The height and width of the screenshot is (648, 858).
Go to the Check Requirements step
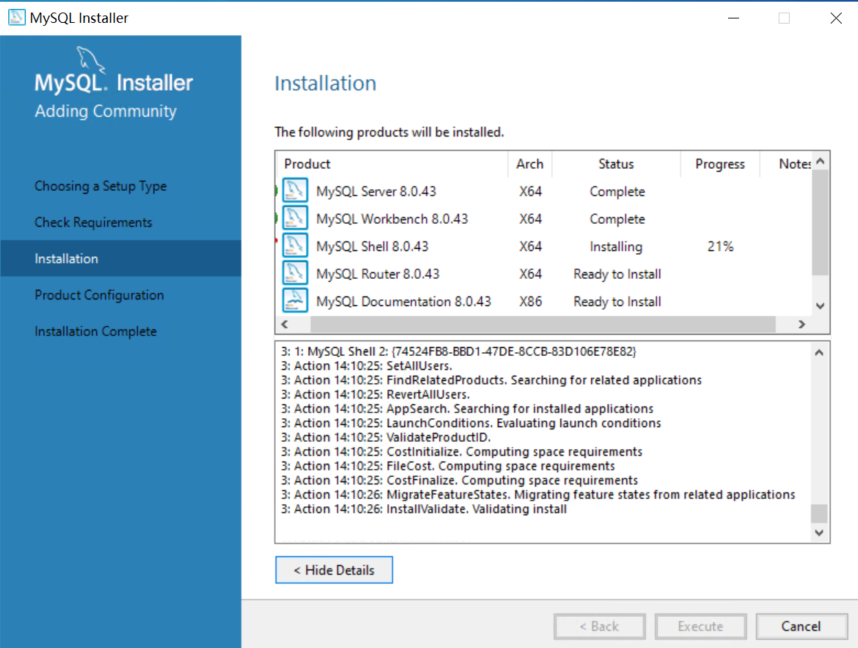pyautogui.click(x=94, y=222)
